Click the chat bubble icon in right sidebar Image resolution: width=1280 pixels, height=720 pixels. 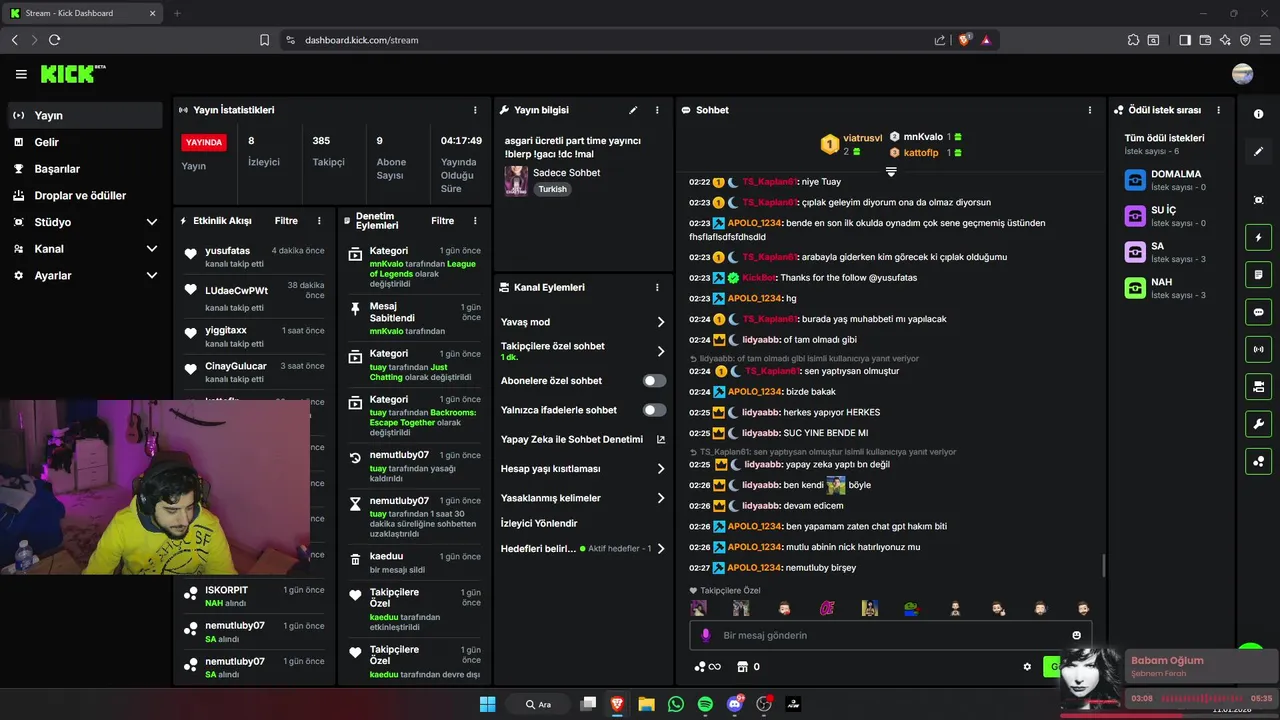point(1258,312)
